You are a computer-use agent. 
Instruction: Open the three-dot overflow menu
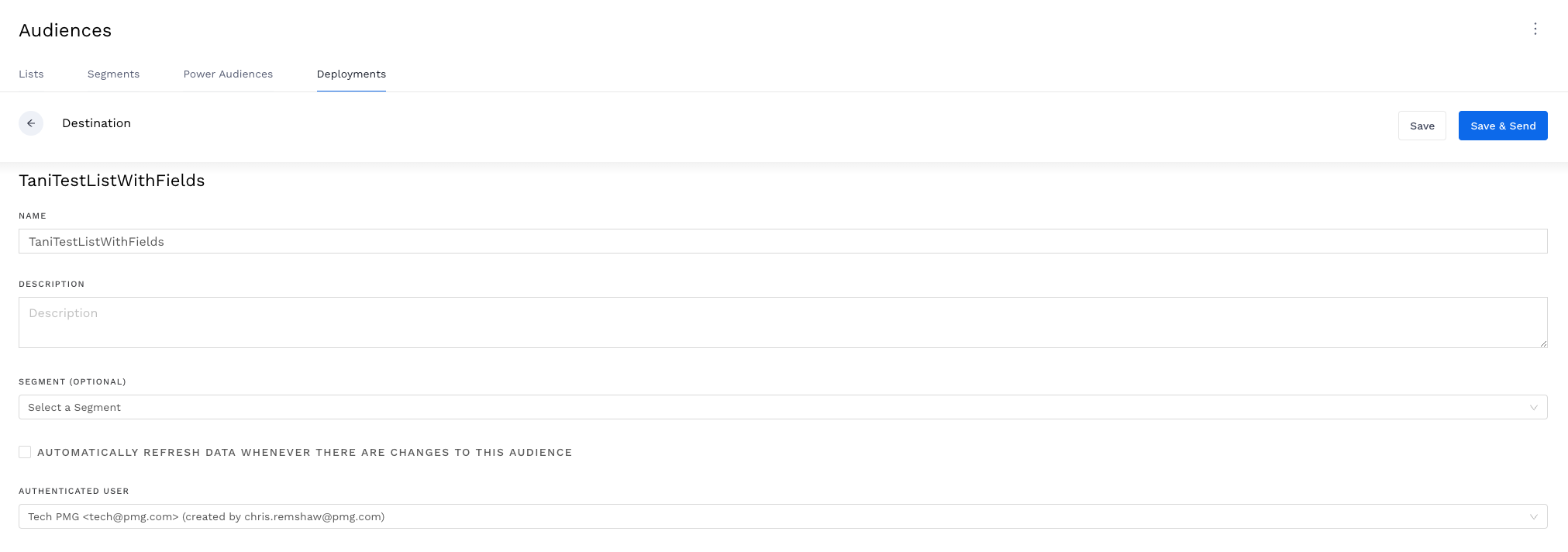coord(1535,29)
